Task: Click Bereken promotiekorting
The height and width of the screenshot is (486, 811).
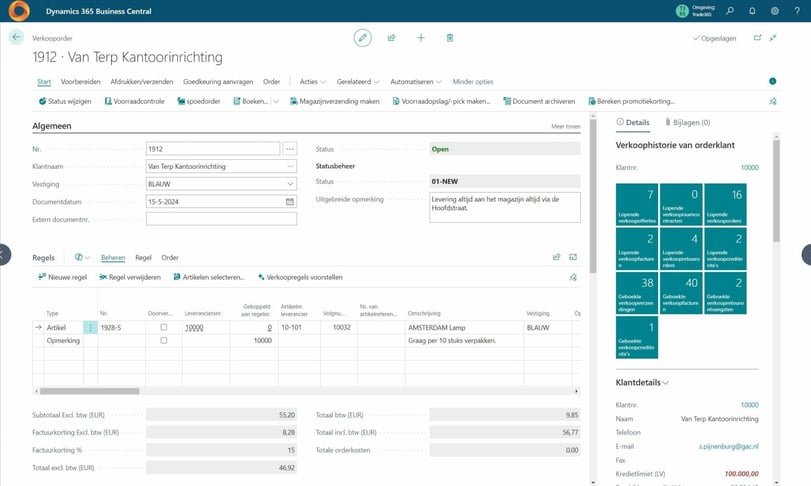Action: (x=632, y=101)
